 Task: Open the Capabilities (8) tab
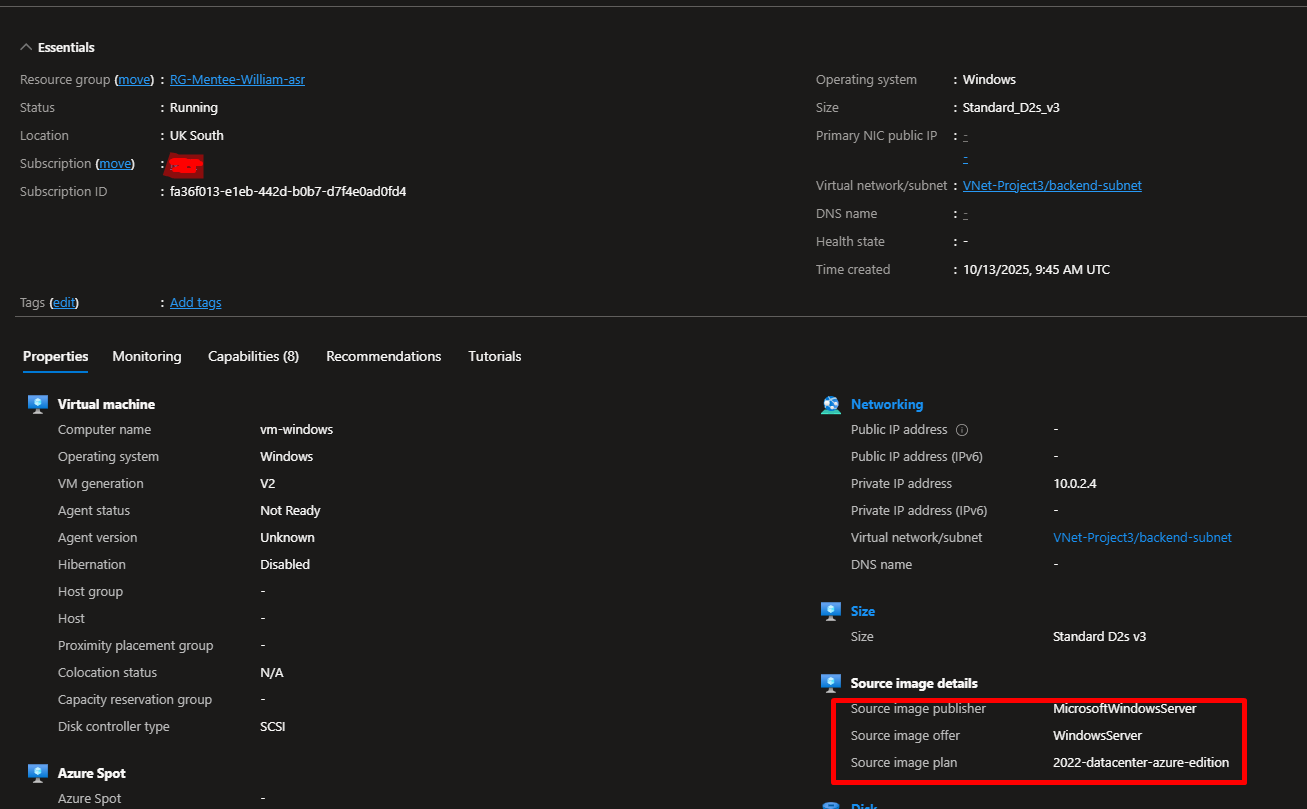coord(253,356)
